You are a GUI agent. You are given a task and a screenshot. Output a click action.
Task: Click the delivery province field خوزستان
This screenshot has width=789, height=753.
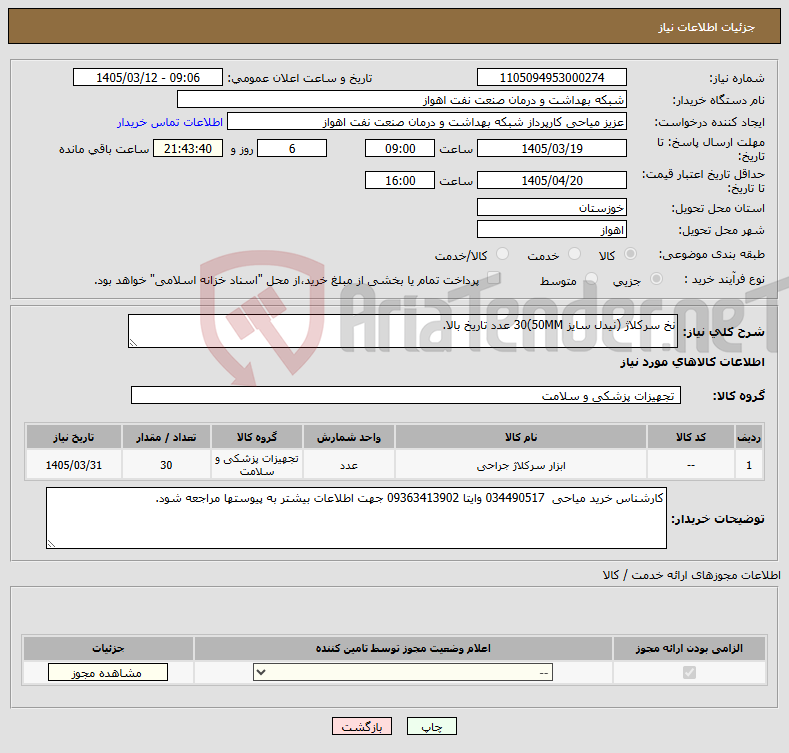coord(551,207)
